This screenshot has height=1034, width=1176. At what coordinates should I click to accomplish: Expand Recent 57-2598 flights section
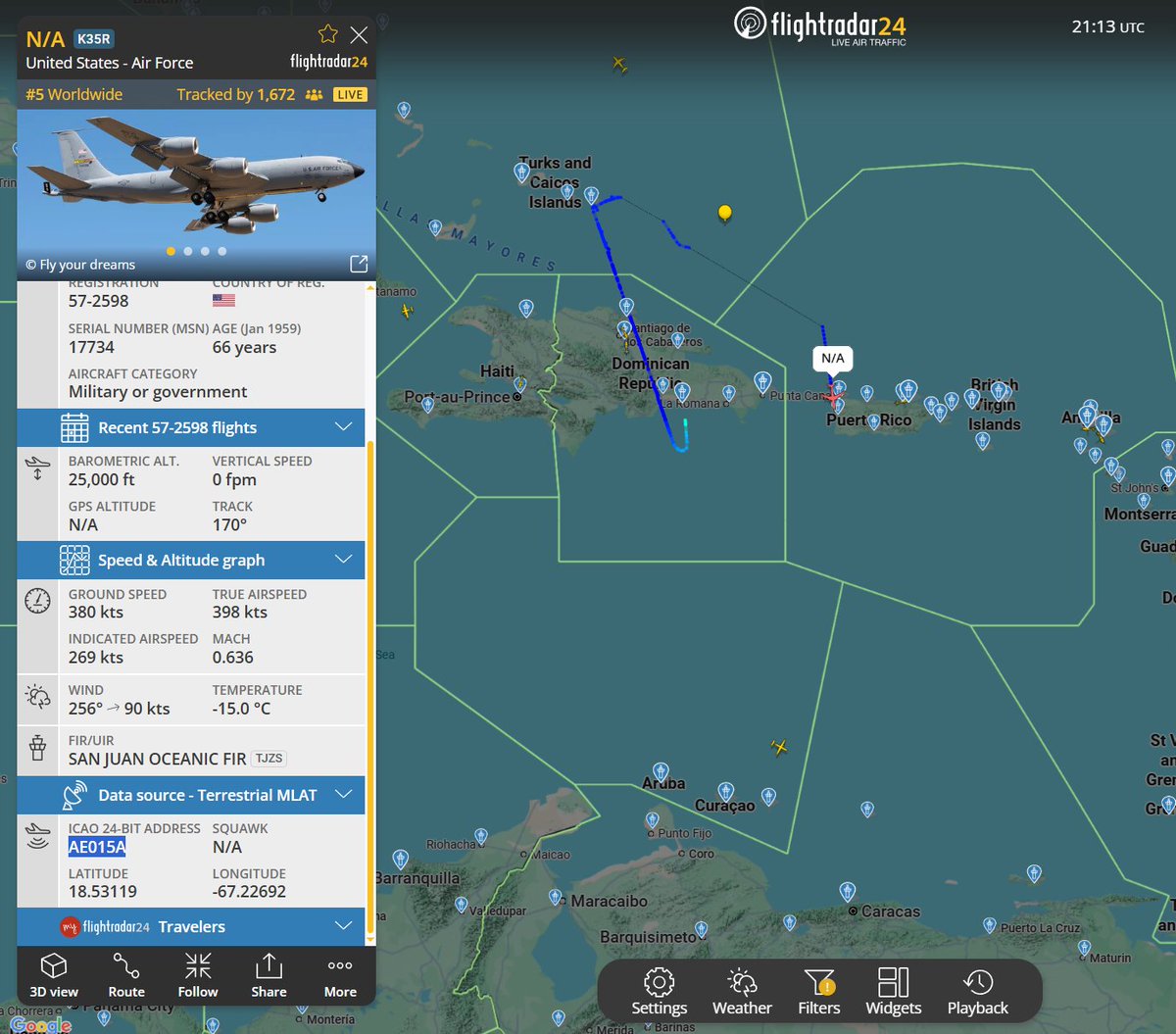pyautogui.click(x=191, y=427)
